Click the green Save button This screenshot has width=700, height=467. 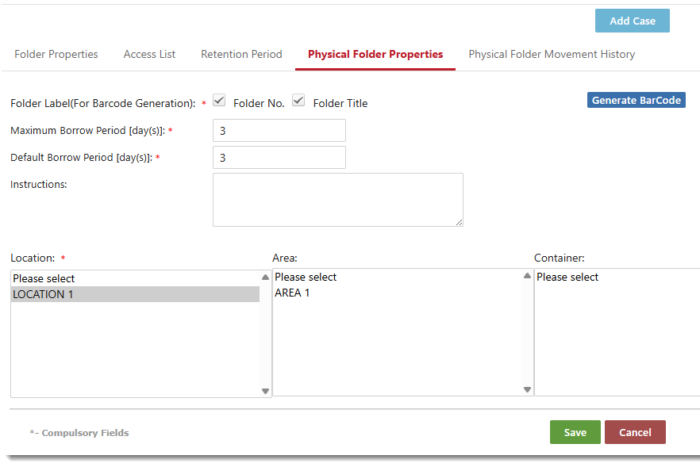(x=575, y=432)
